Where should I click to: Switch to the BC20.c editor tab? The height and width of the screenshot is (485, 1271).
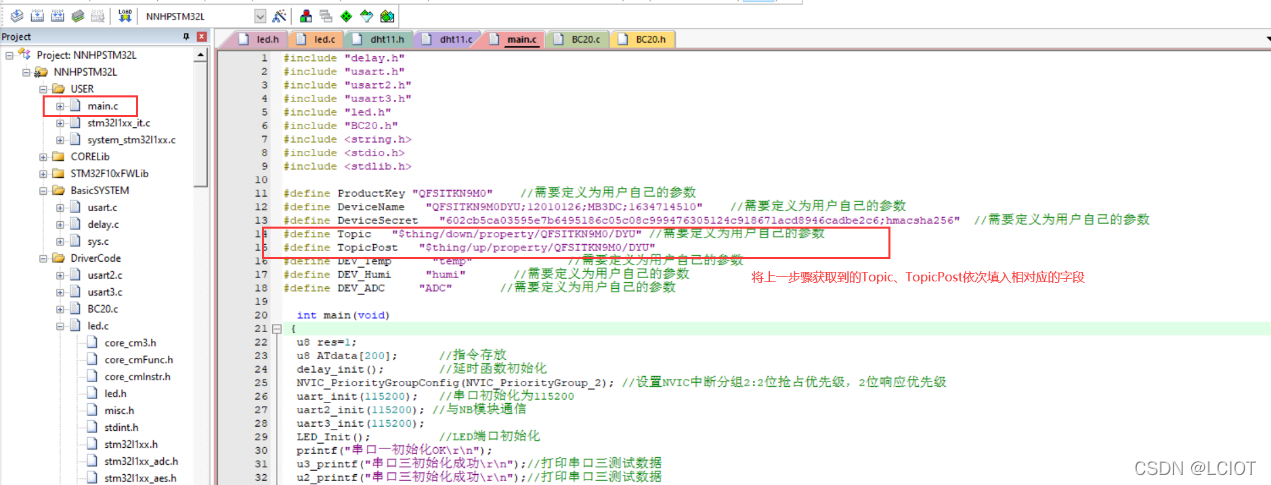coord(577,39)
